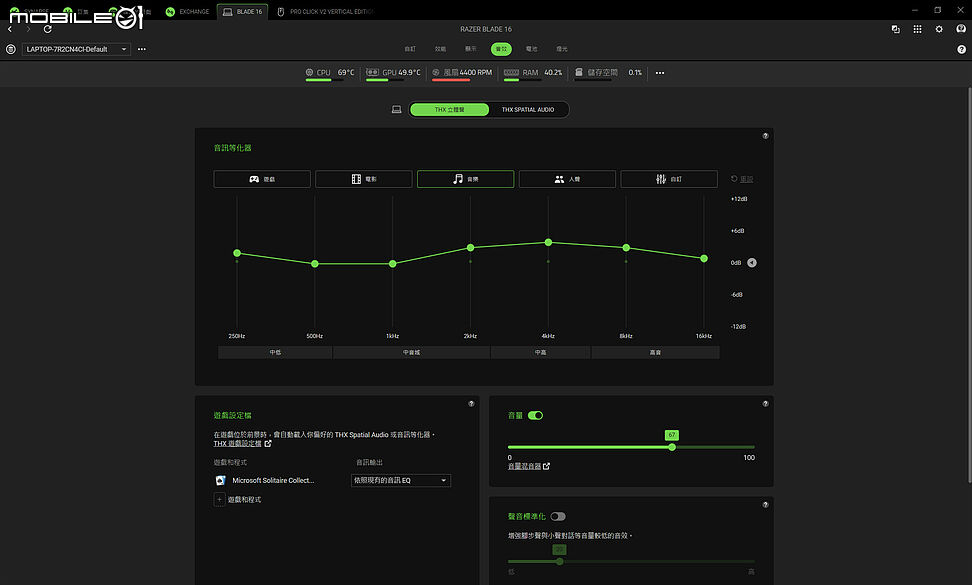Open help for the 遊戲設定檔 panel
Viewport: 972px width, 585px height.
(x=471, y=403)
